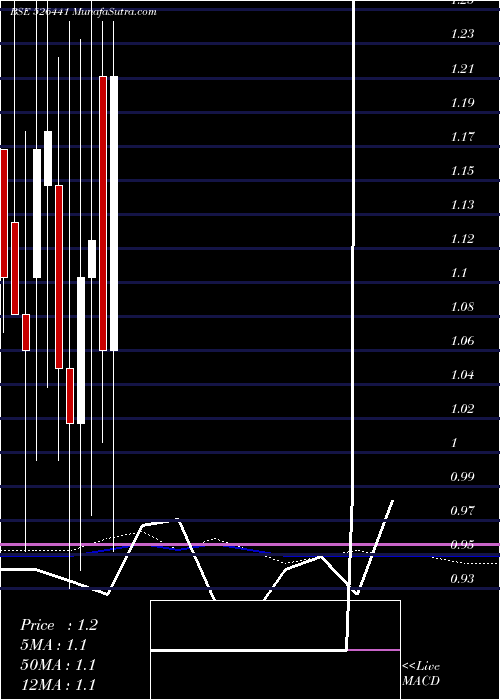Click the 1.23 price axis label
Image resolution: width=500 pixels, height=700 pixels.
coord(462,34)
